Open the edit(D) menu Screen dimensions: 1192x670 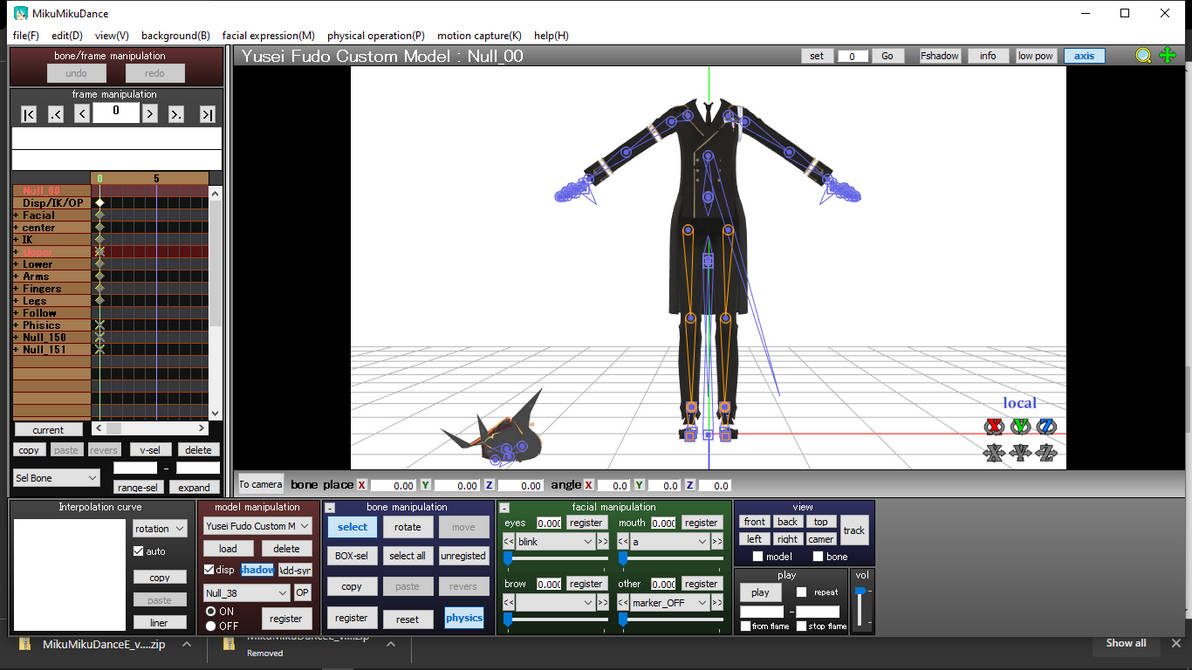pos(67,36)
